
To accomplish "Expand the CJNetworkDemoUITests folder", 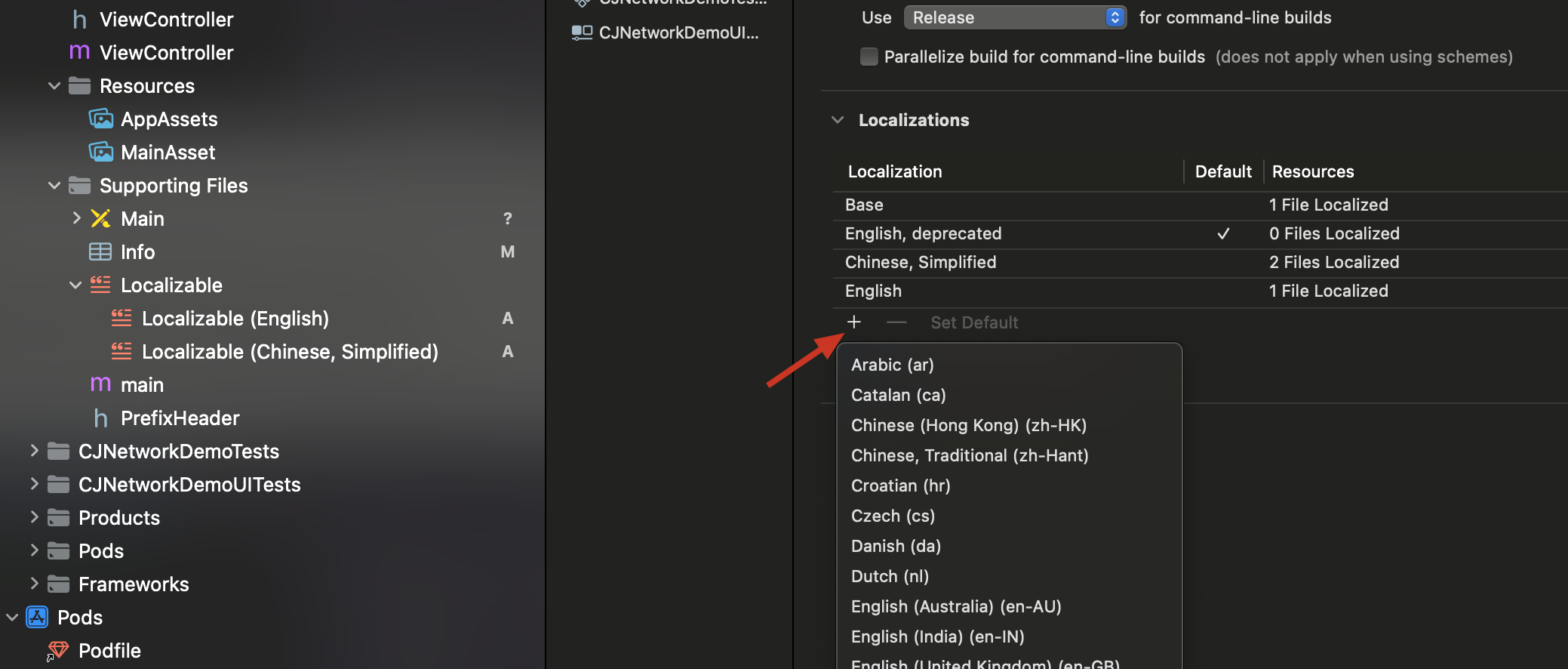I will [x=34, y=484].
